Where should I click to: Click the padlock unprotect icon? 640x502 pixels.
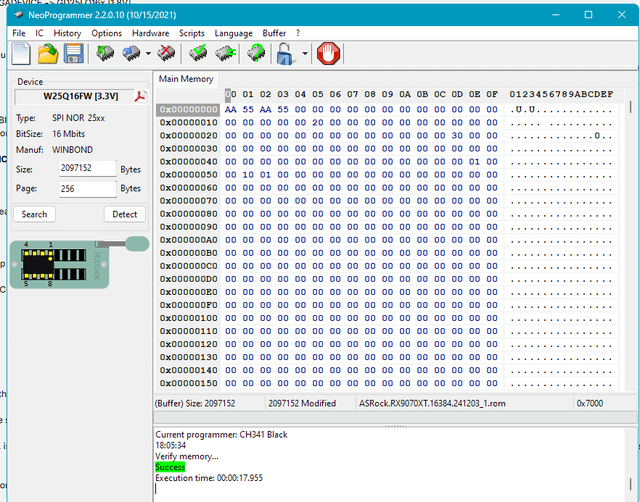285,53
